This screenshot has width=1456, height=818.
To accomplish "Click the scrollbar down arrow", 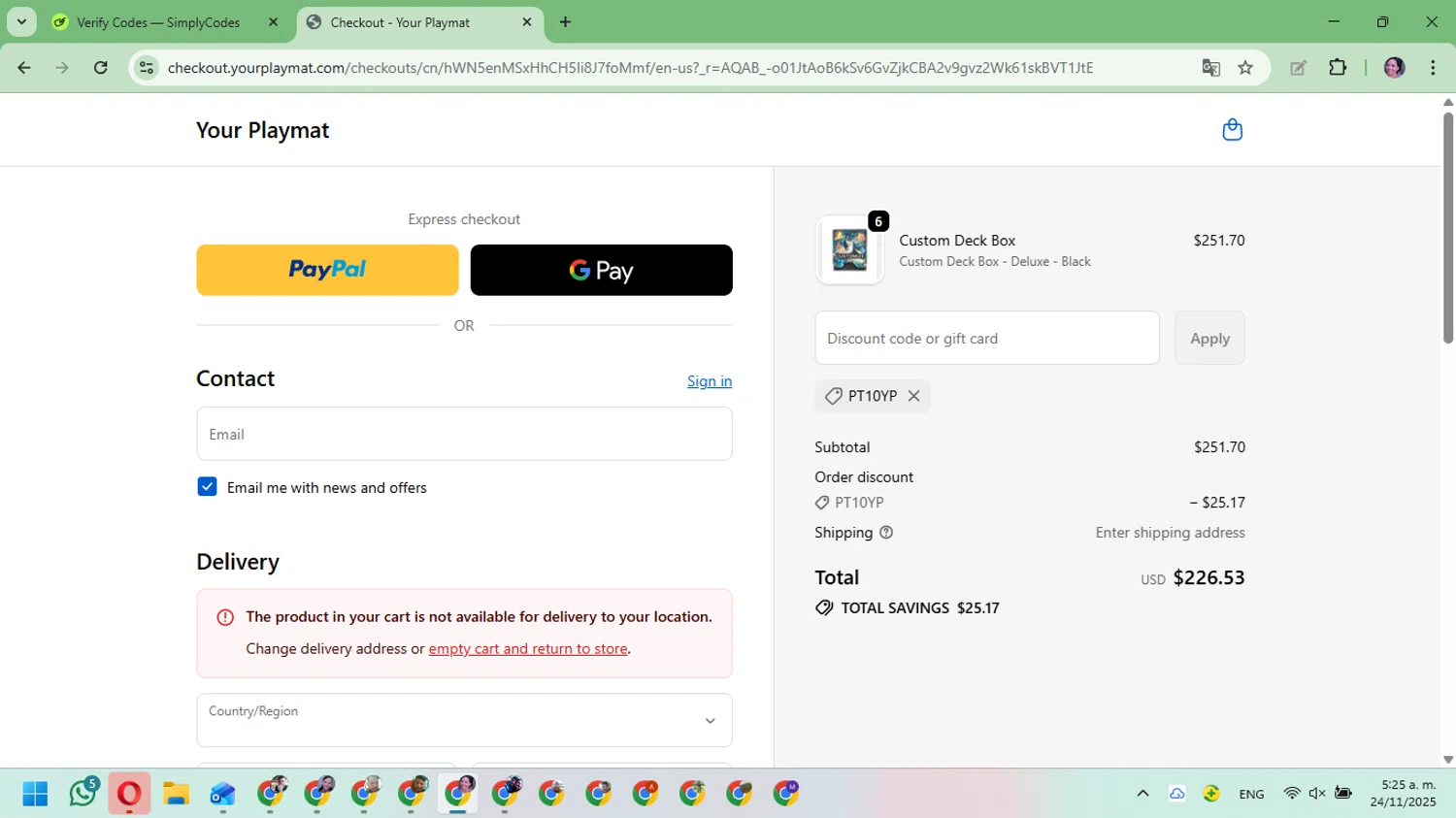I will click(1447, 760).
